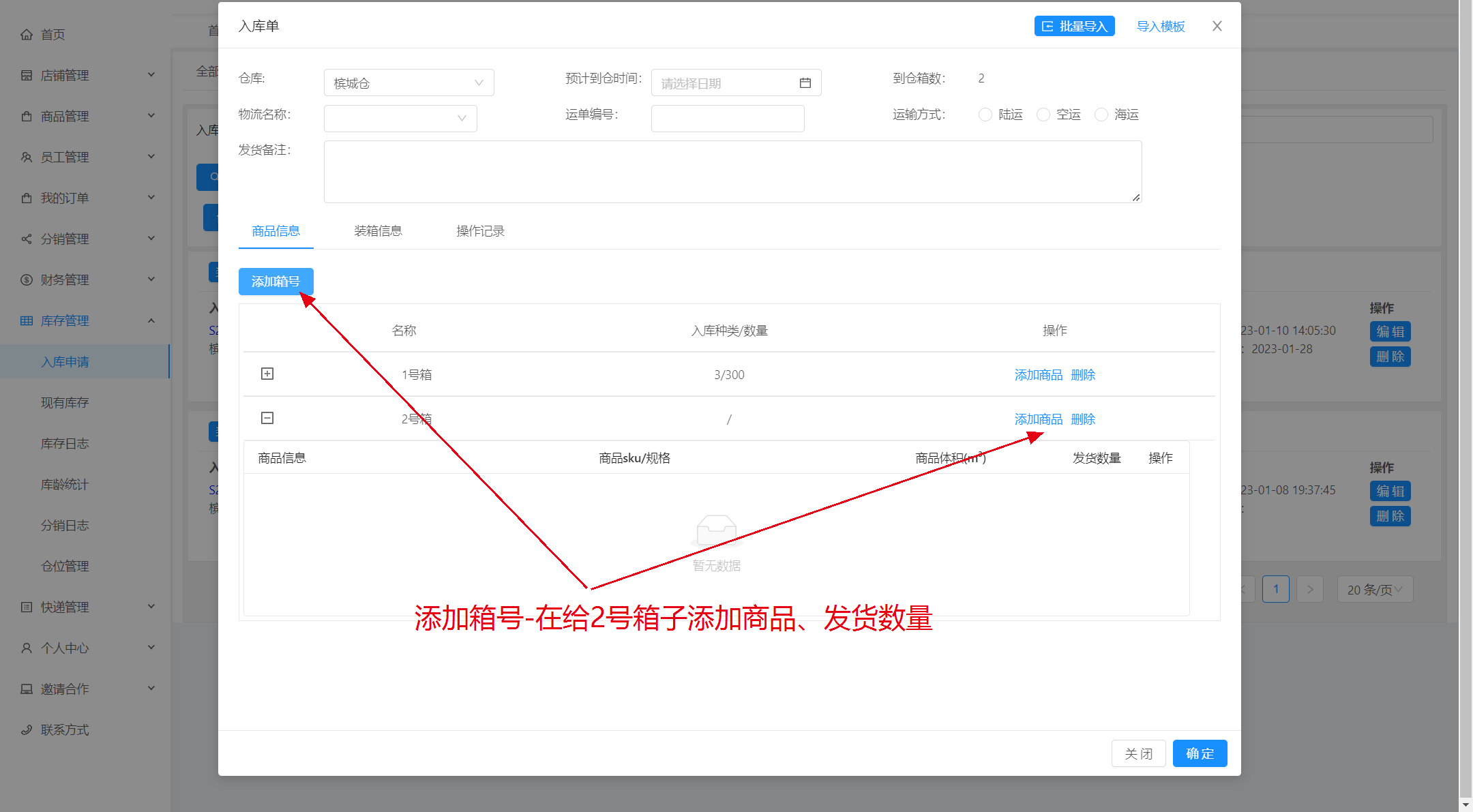Select the 空运 transport radio button
This screenshot has height=812, width=1473.
click(x=1043, y=115)
